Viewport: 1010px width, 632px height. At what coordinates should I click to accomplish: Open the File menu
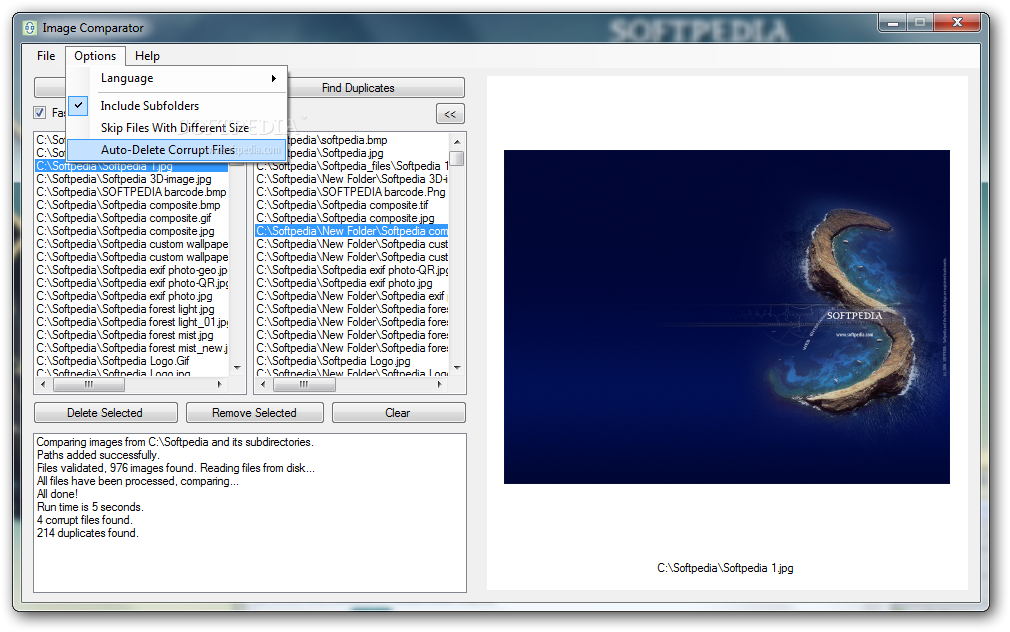46,56
